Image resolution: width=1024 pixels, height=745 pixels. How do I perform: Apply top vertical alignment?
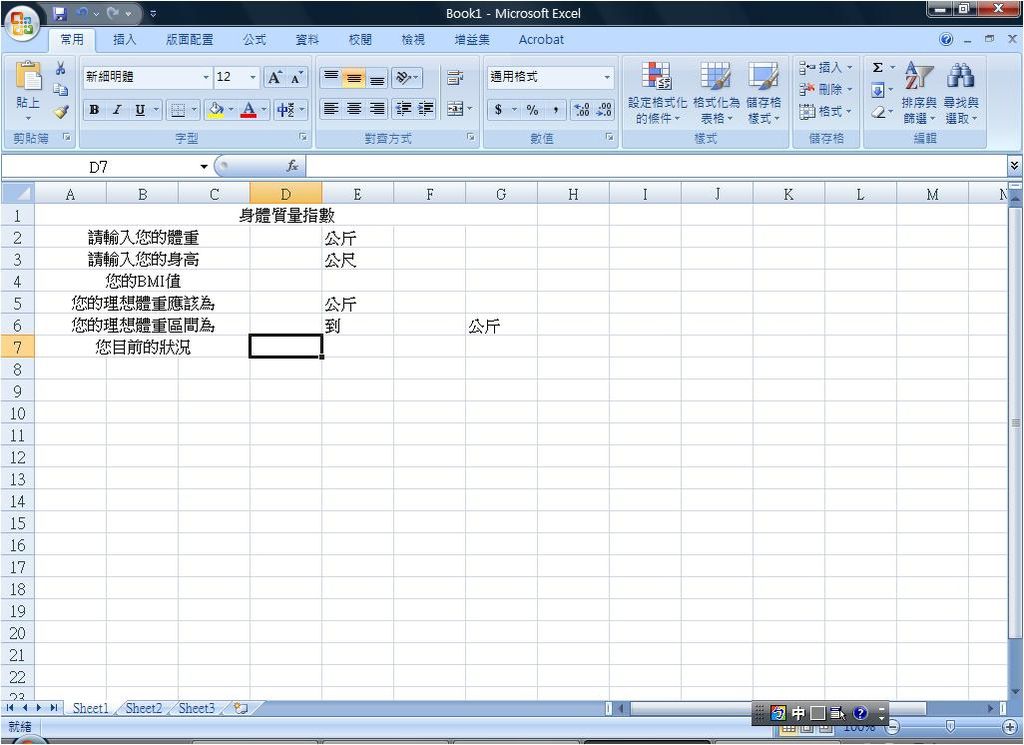click(331, 78)
